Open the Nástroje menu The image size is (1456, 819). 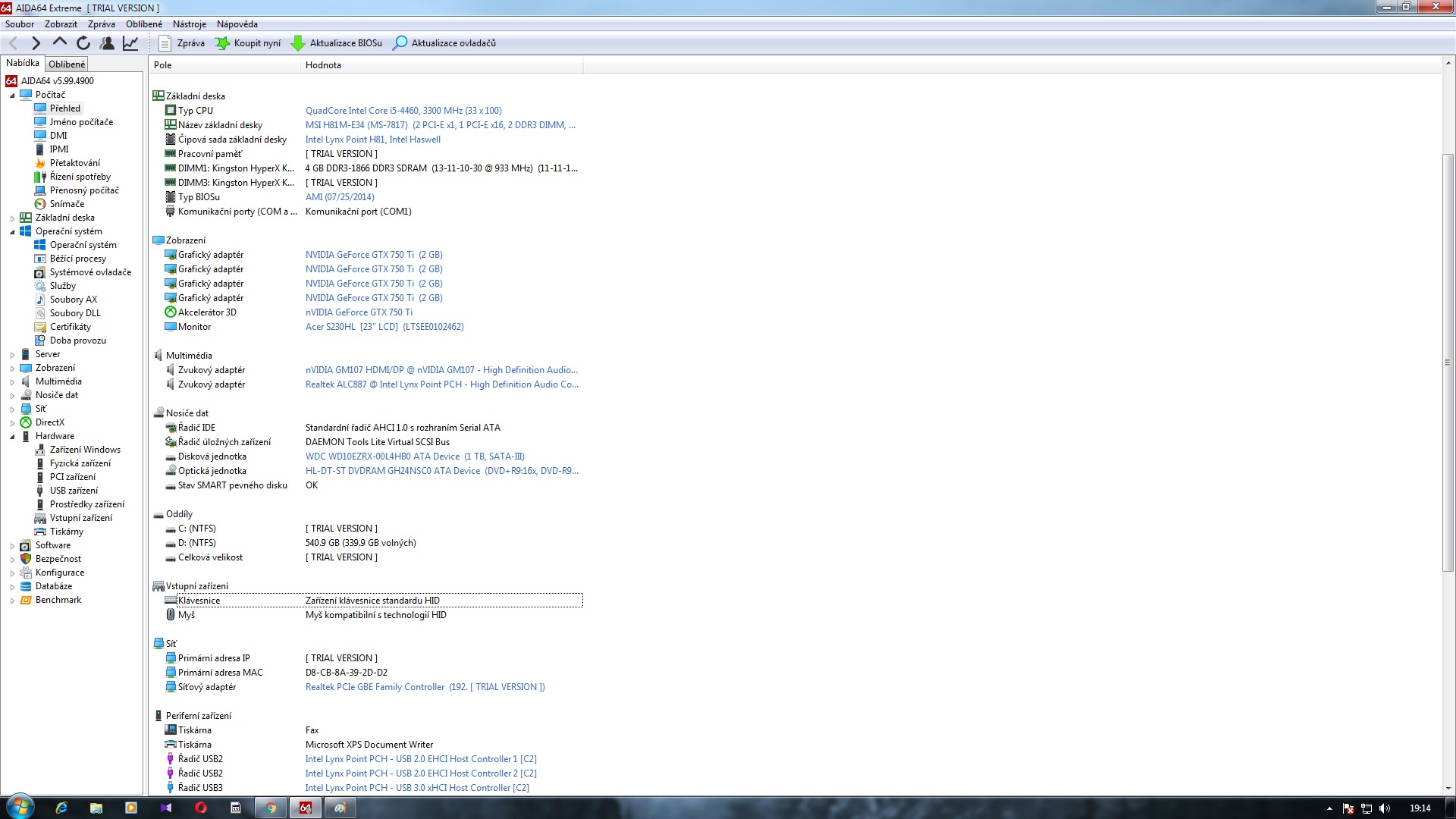click(189, 24)
